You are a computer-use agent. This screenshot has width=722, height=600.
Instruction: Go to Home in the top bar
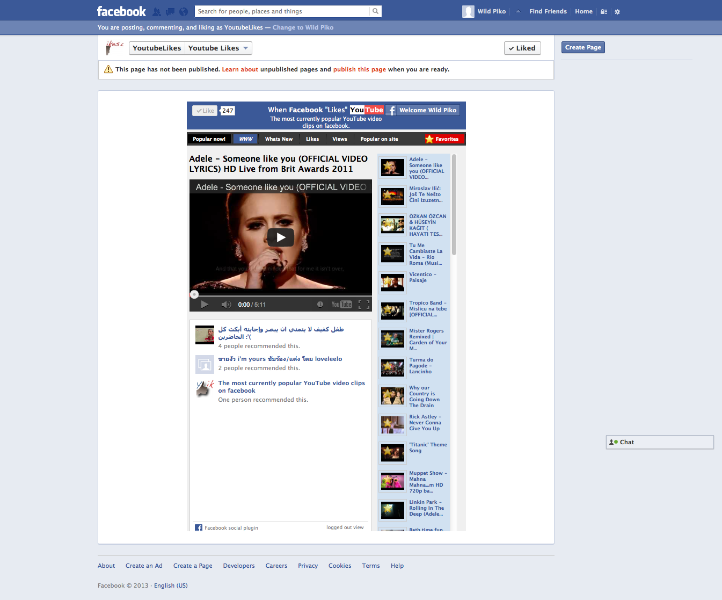click(583, 12)
